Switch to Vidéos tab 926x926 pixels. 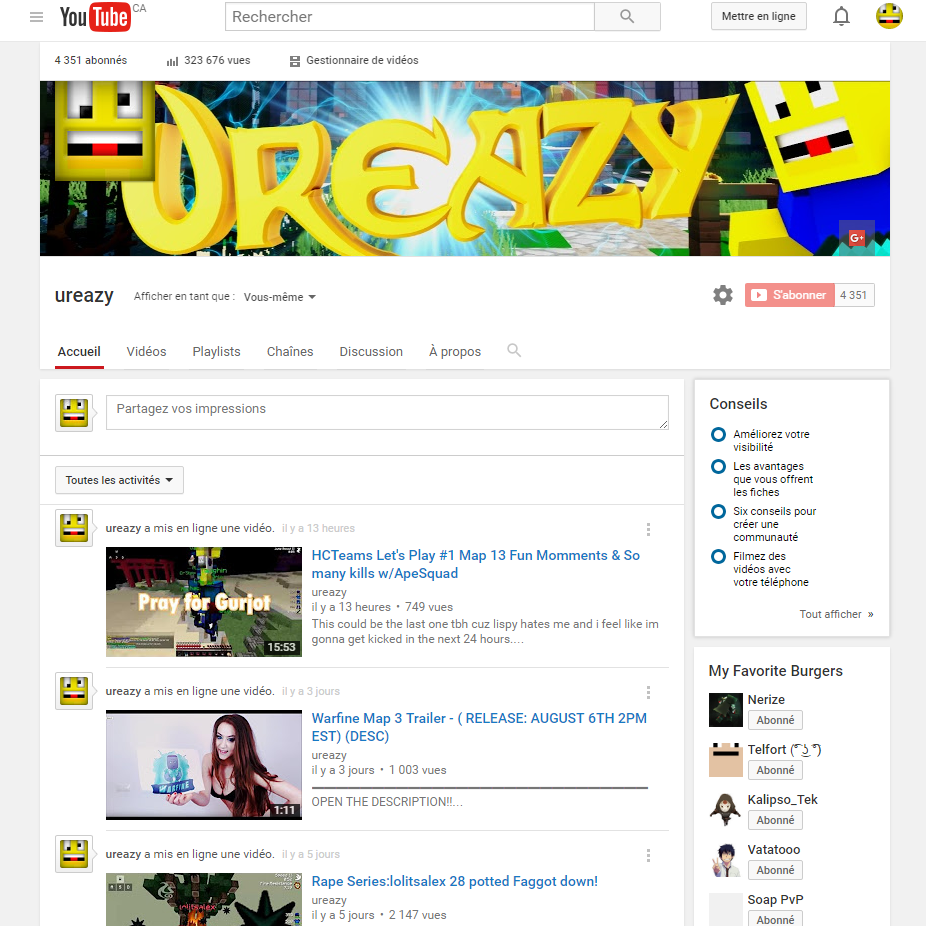point(146,352)
